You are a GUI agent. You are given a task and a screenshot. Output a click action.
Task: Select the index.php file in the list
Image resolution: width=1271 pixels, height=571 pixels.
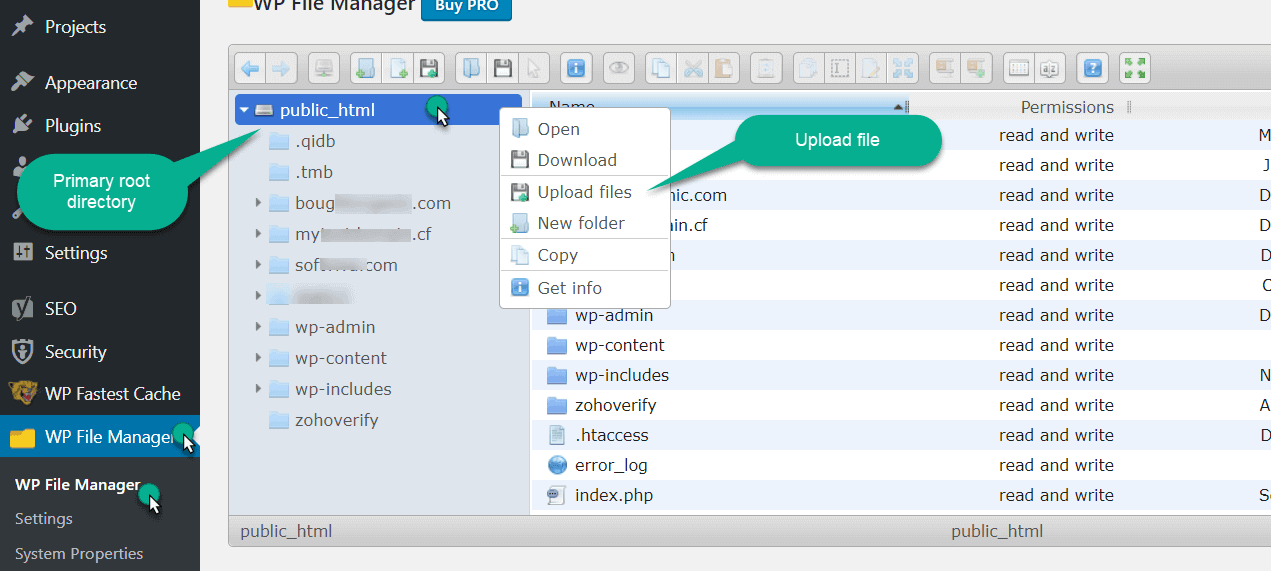pyautogui.click(x=614, y=495)
